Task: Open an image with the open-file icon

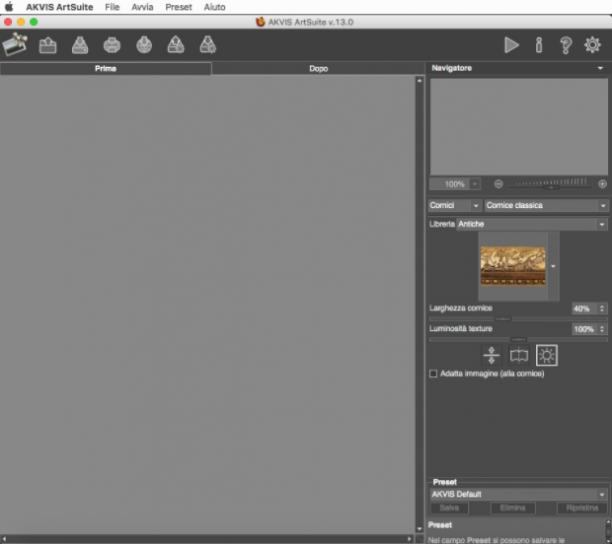Action: coord(48,45)
